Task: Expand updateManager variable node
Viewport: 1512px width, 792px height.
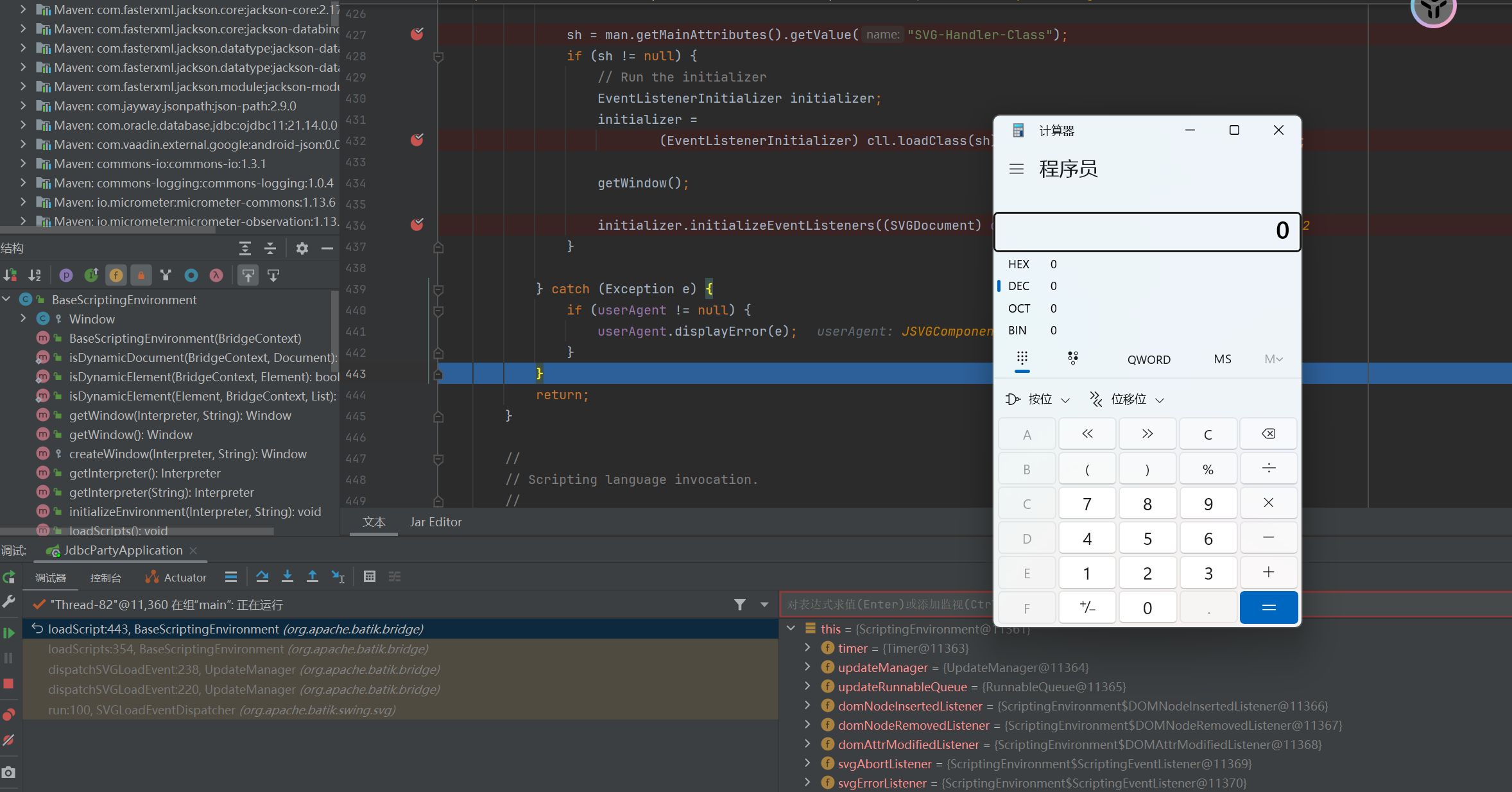Action: coord(808,667)
